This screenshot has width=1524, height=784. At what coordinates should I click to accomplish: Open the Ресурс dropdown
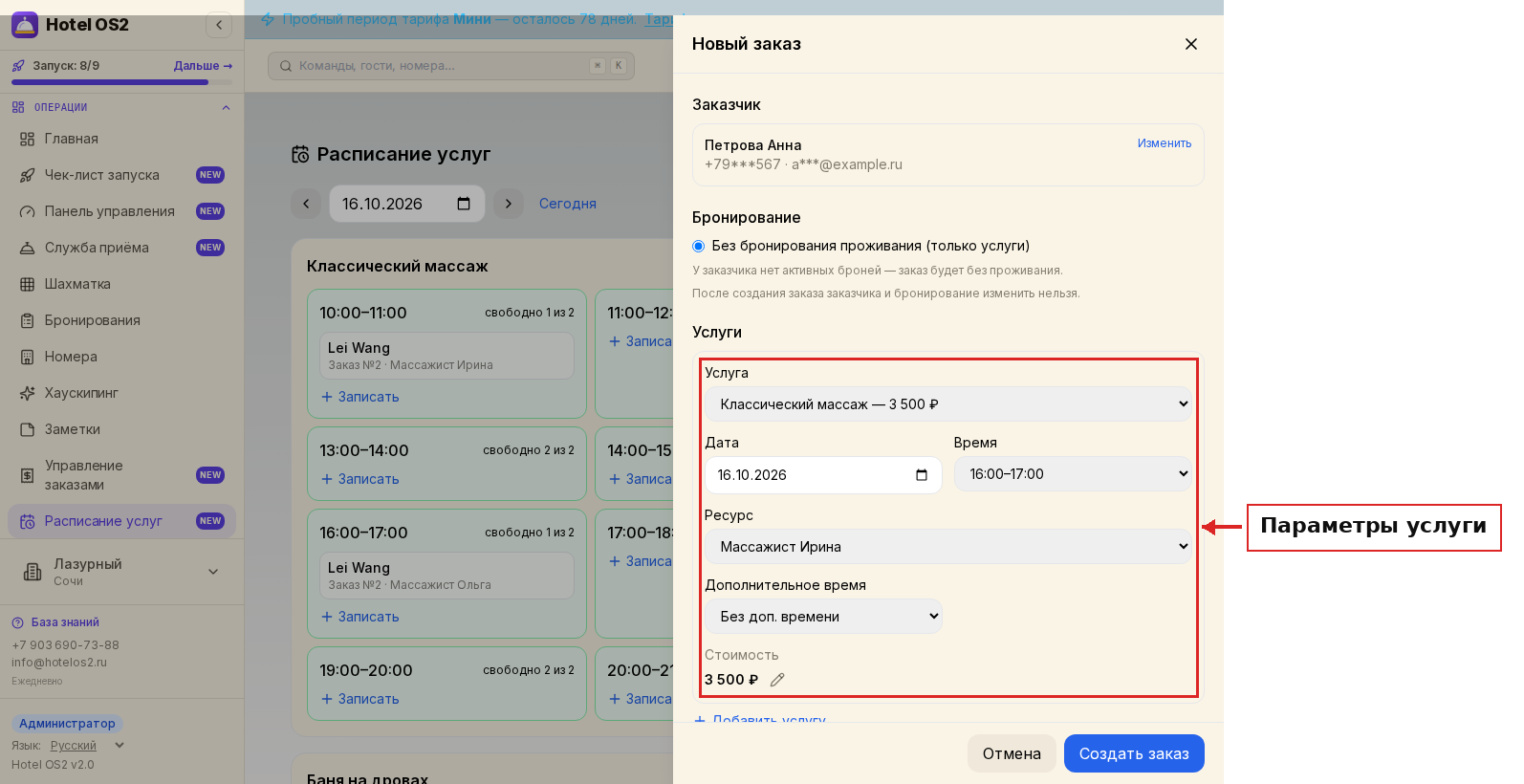pos(948,547)
